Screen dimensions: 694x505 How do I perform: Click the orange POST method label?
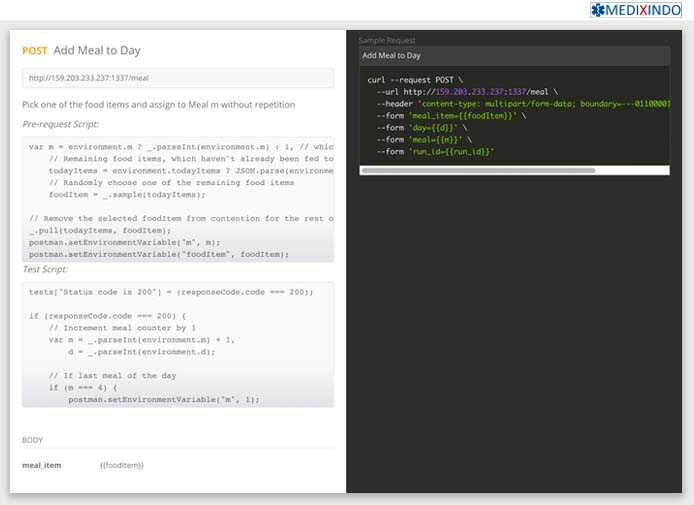(35, 51)
